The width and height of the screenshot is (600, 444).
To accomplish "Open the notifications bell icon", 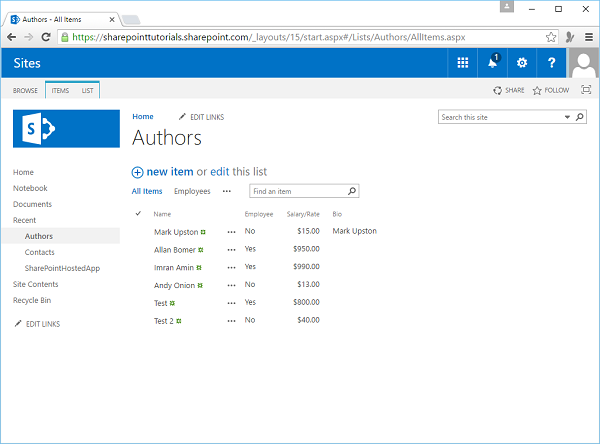I will 492,63.
